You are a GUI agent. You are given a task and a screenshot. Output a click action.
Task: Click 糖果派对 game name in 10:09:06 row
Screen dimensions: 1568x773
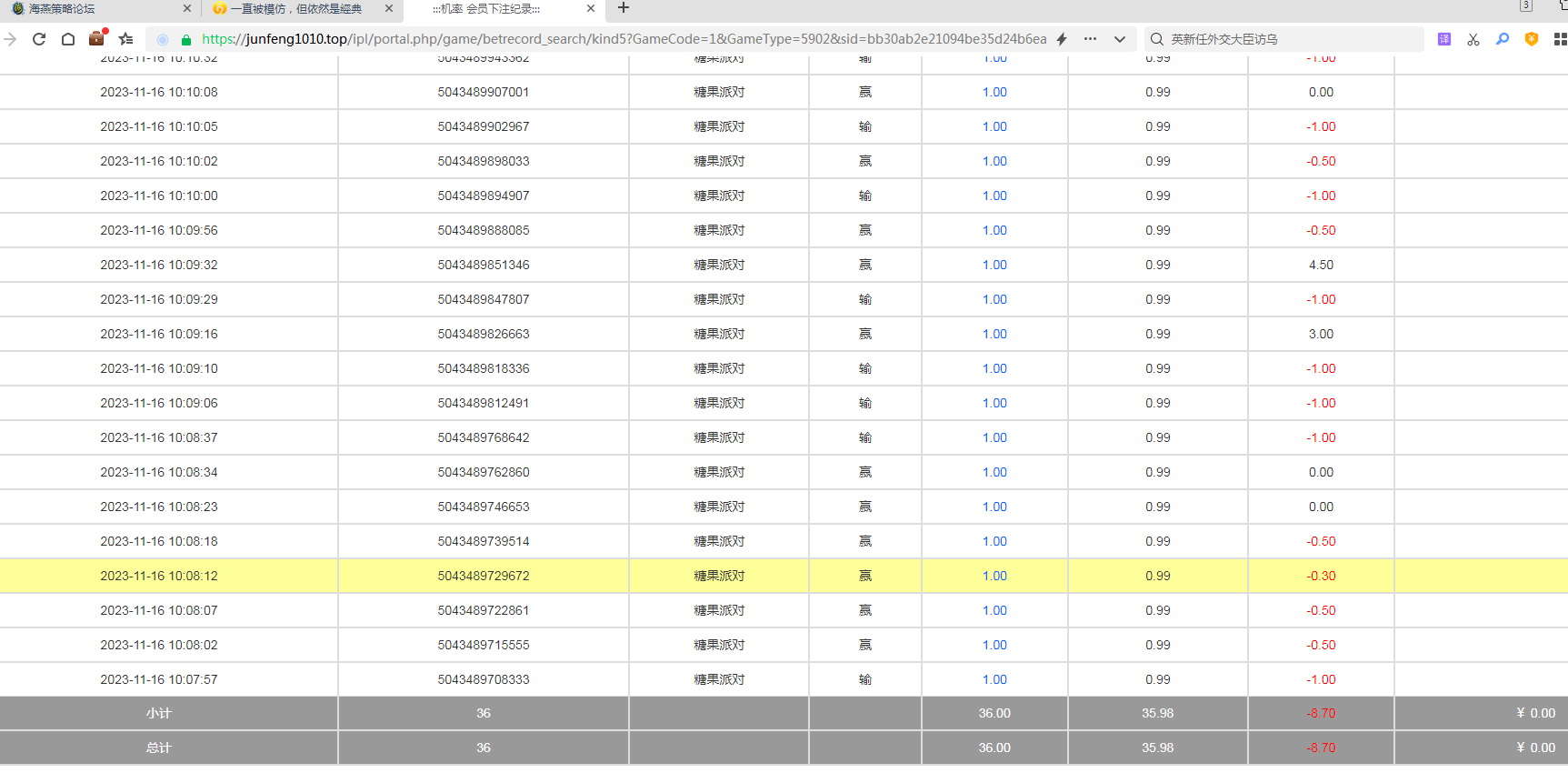click(719, 403)
